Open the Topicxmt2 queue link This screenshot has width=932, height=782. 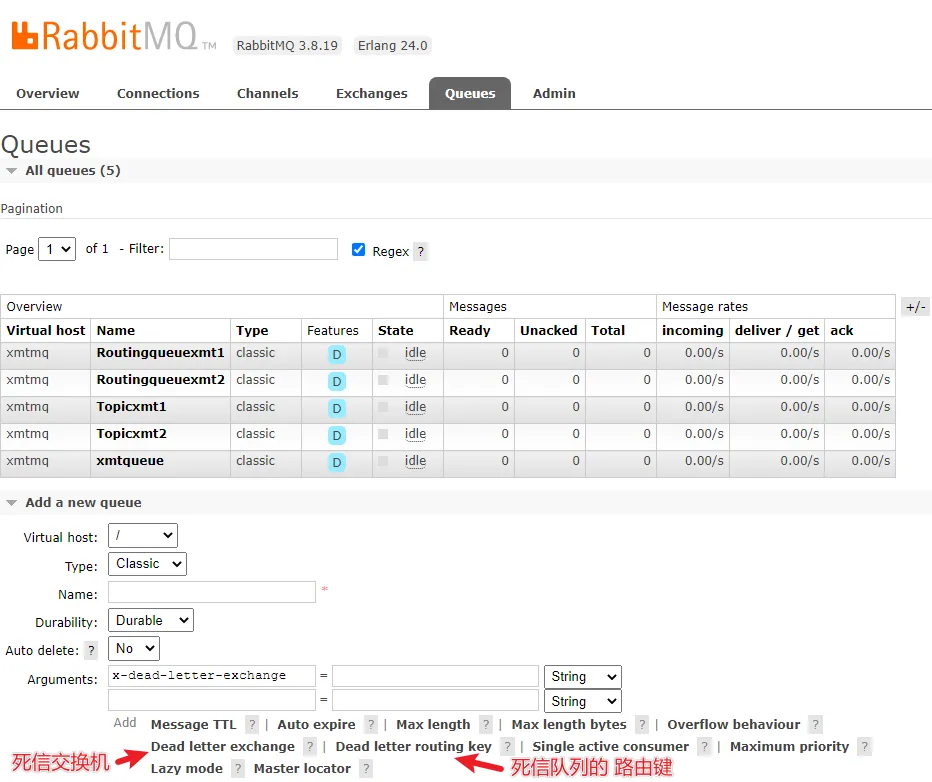pyautogui.click(x=131, y=434)
